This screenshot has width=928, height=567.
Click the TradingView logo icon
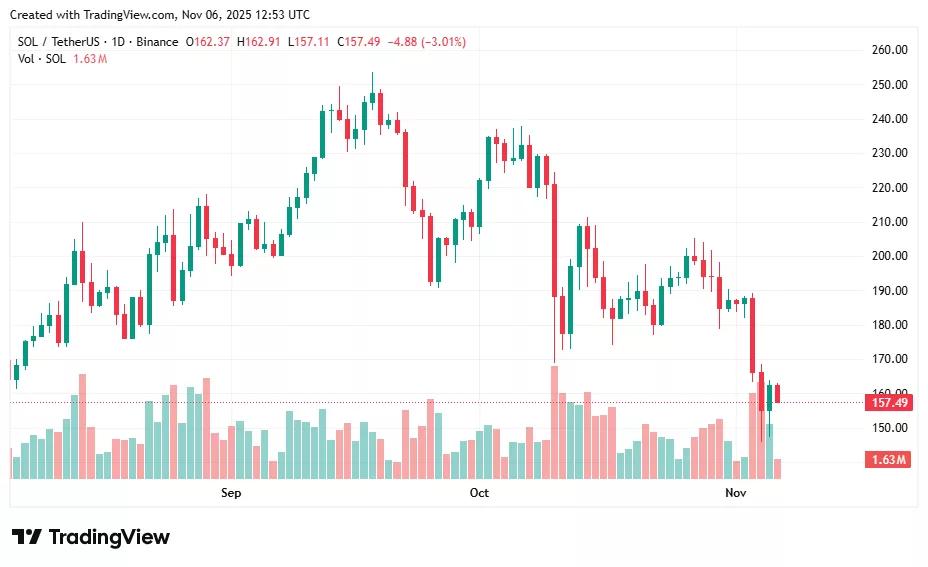pos(27,537)
